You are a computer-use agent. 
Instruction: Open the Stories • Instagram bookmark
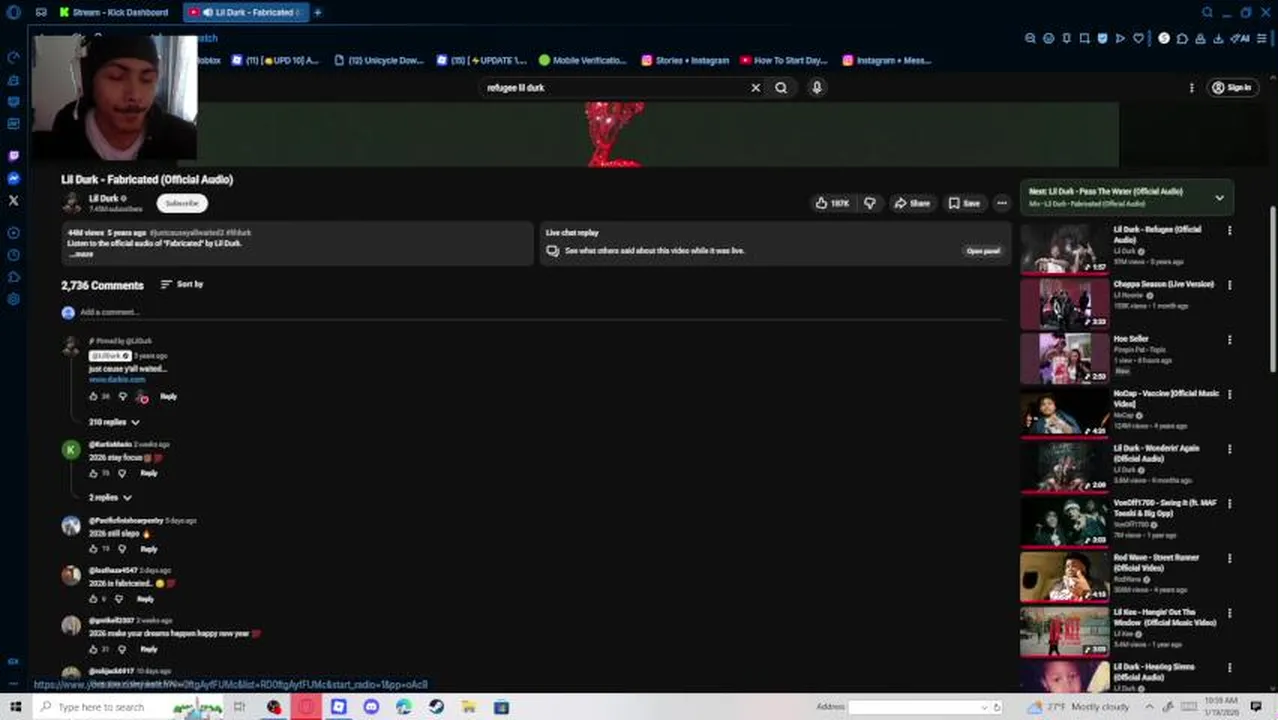[x=686, y=60]
